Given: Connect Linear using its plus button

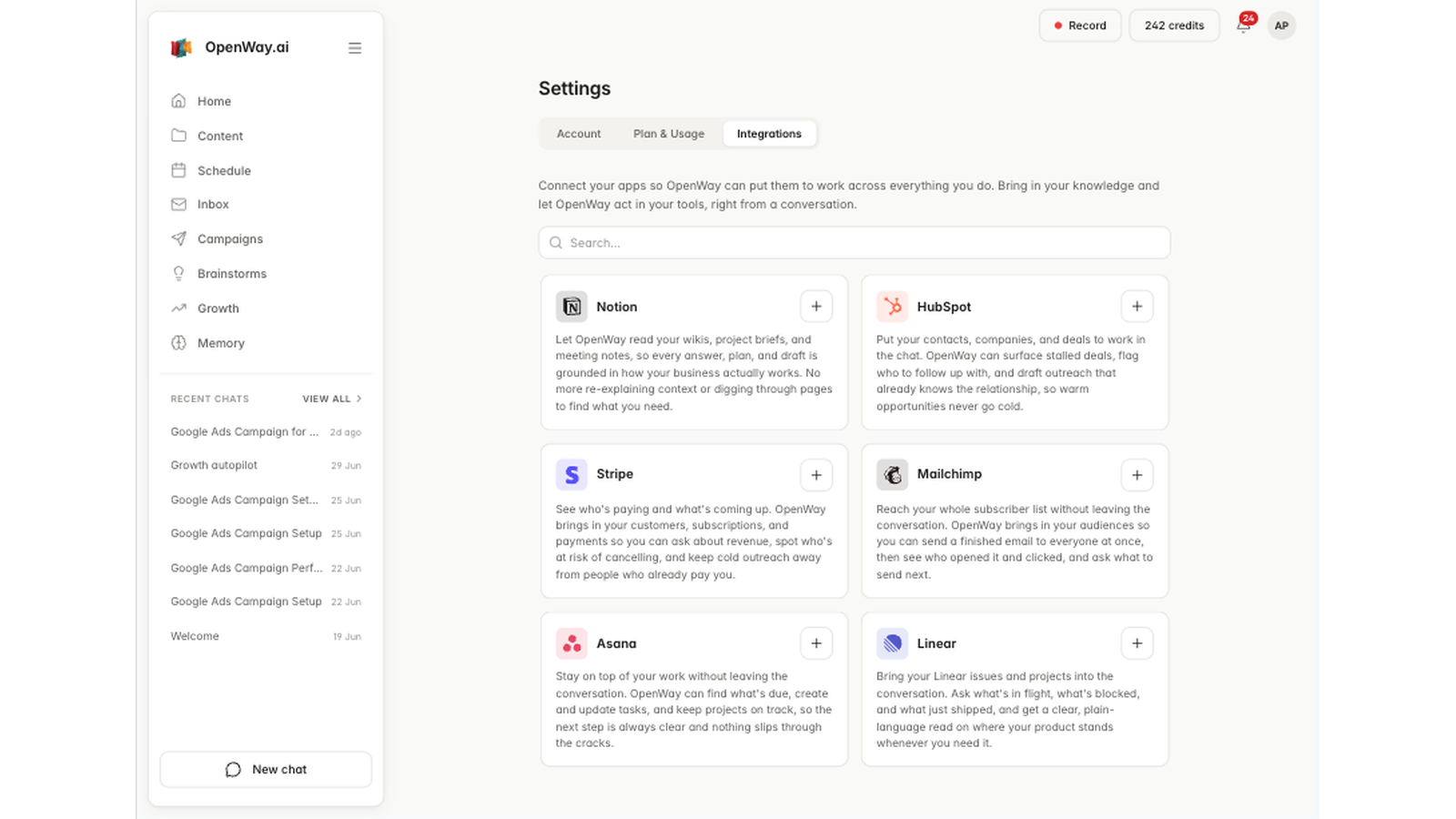Looking at the screenshot, I should (x=1137, y=643).
